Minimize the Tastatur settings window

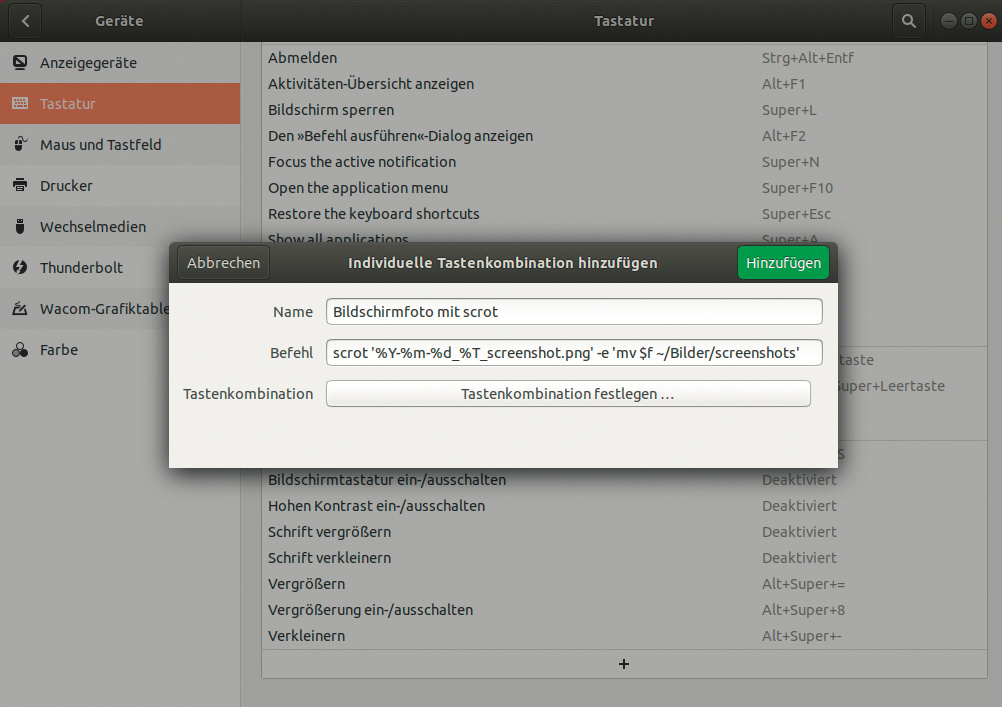coord(949,21)
